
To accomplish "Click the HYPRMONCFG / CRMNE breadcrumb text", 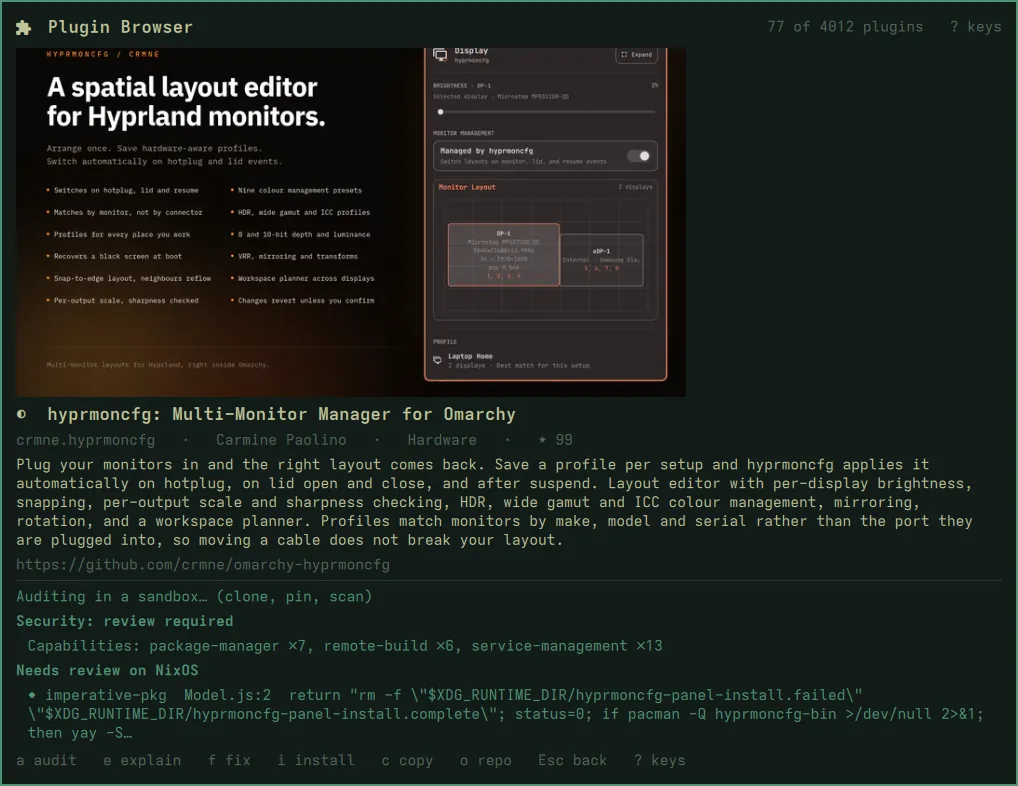I will click(103, 55).
